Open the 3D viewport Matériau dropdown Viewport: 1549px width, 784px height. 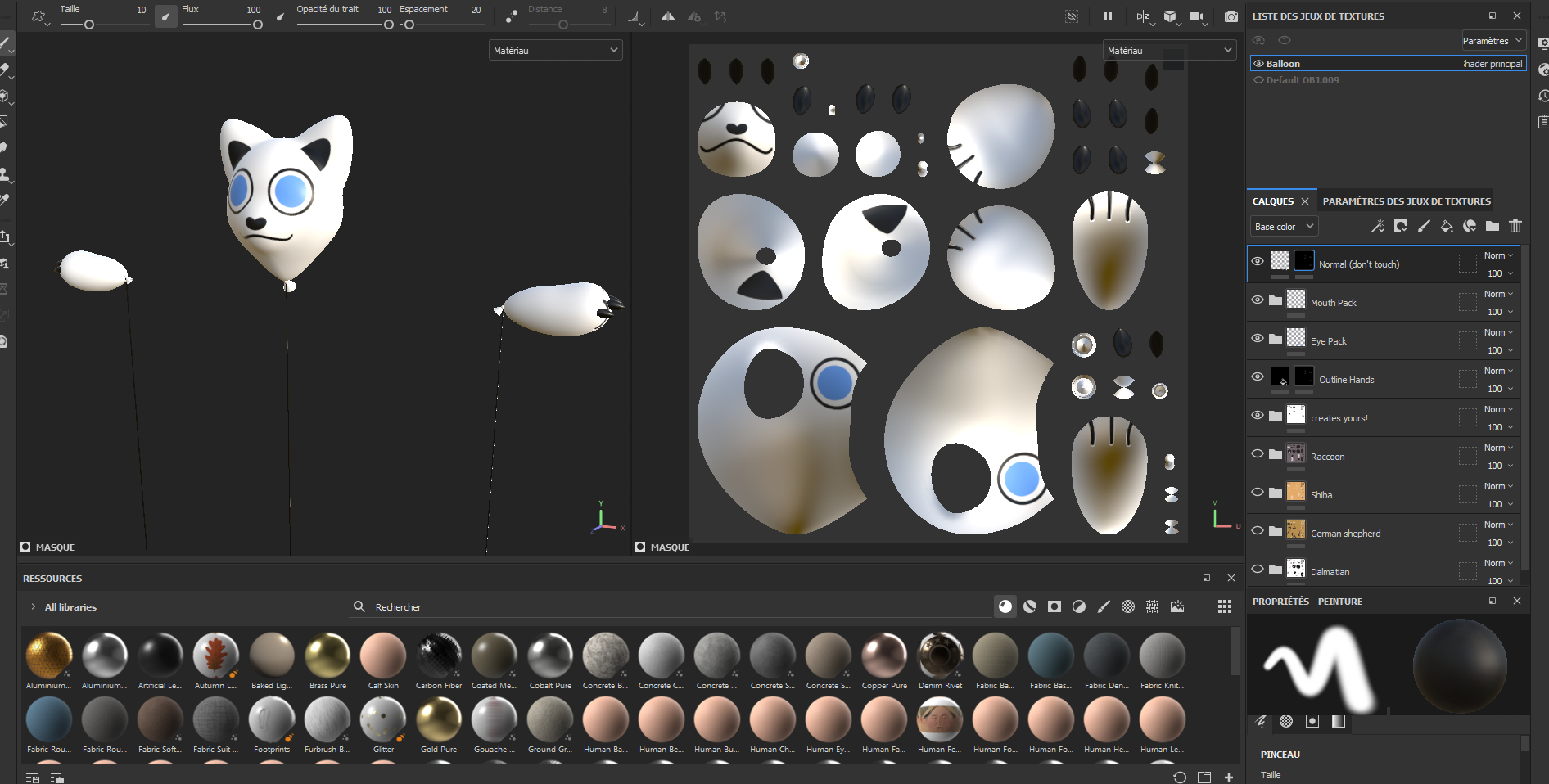pos(555,50)
